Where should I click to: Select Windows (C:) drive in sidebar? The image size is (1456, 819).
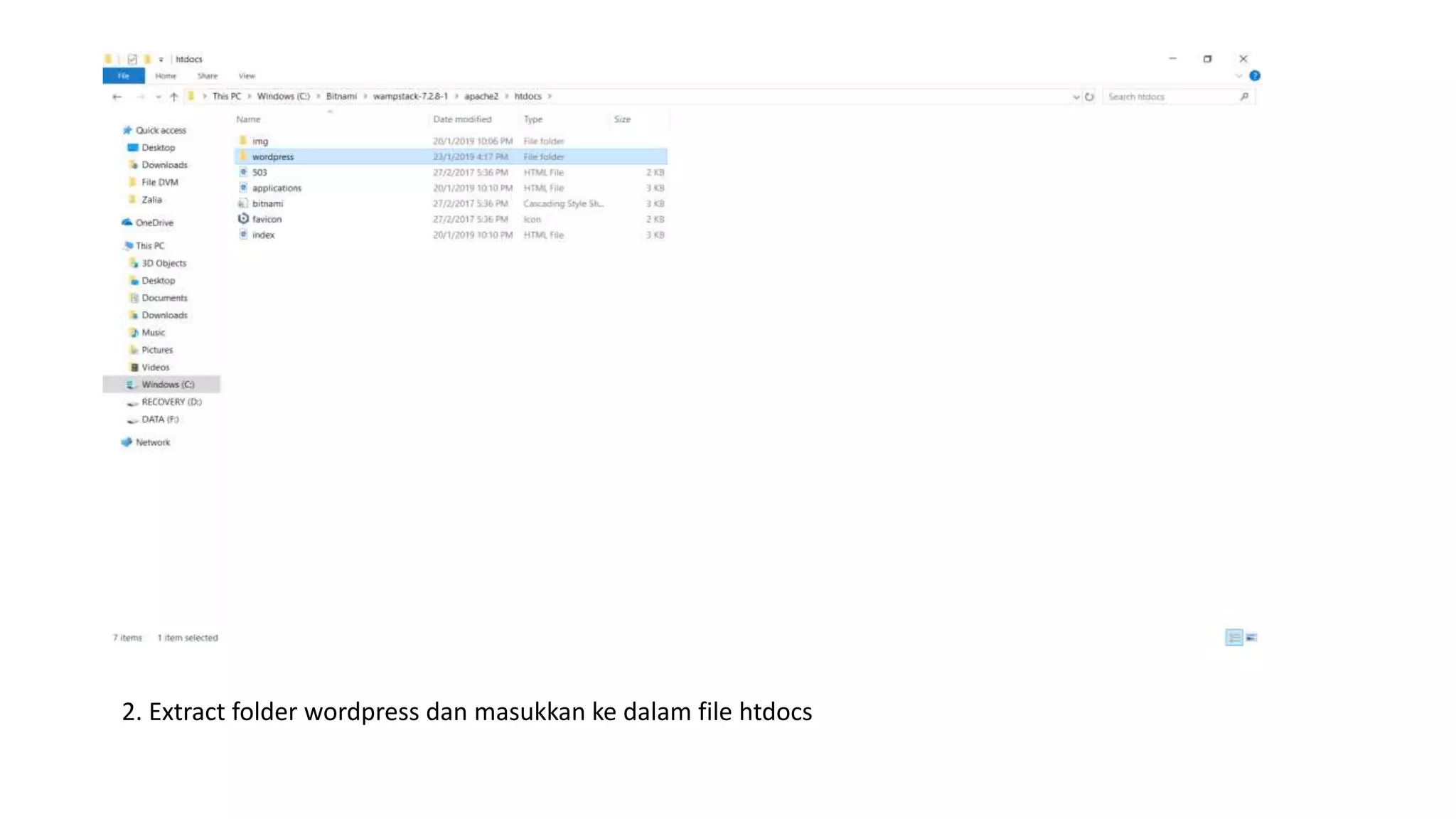(162, 385)
